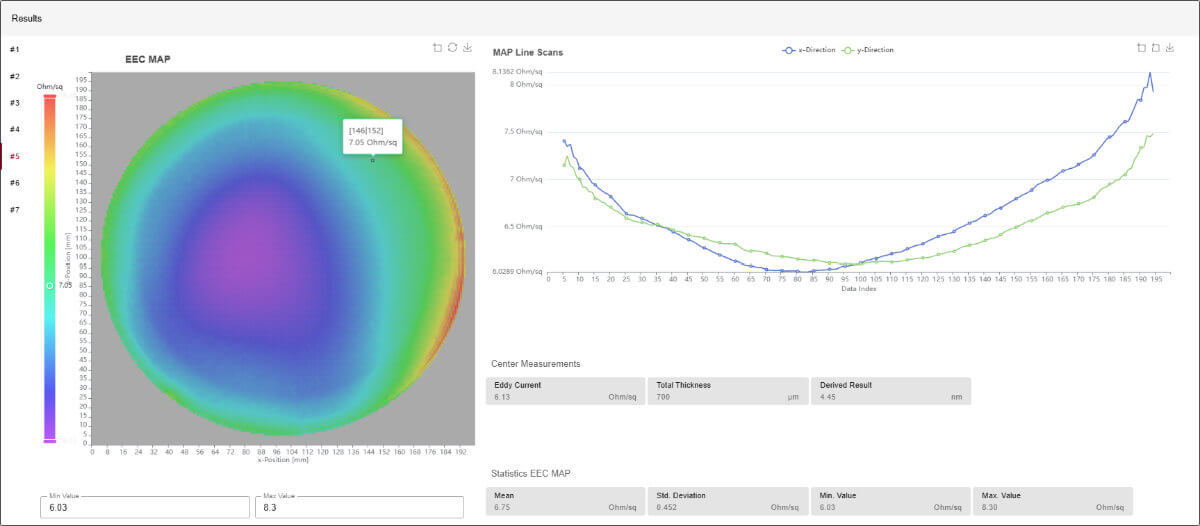
Task: Select measurement #1 in the list
Action: [x=15, y=49]
